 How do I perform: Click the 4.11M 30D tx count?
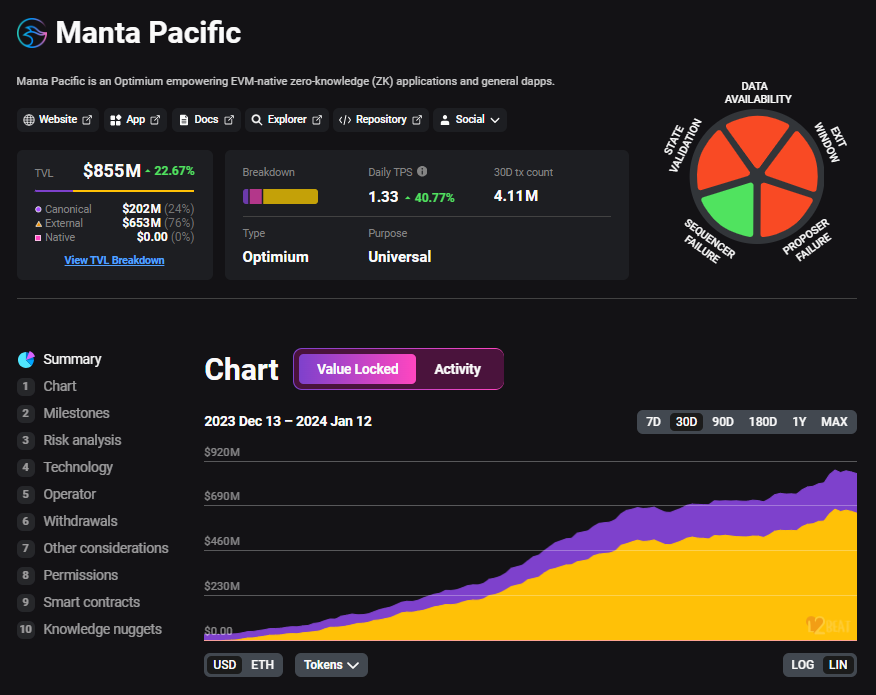tap(516, 196)
